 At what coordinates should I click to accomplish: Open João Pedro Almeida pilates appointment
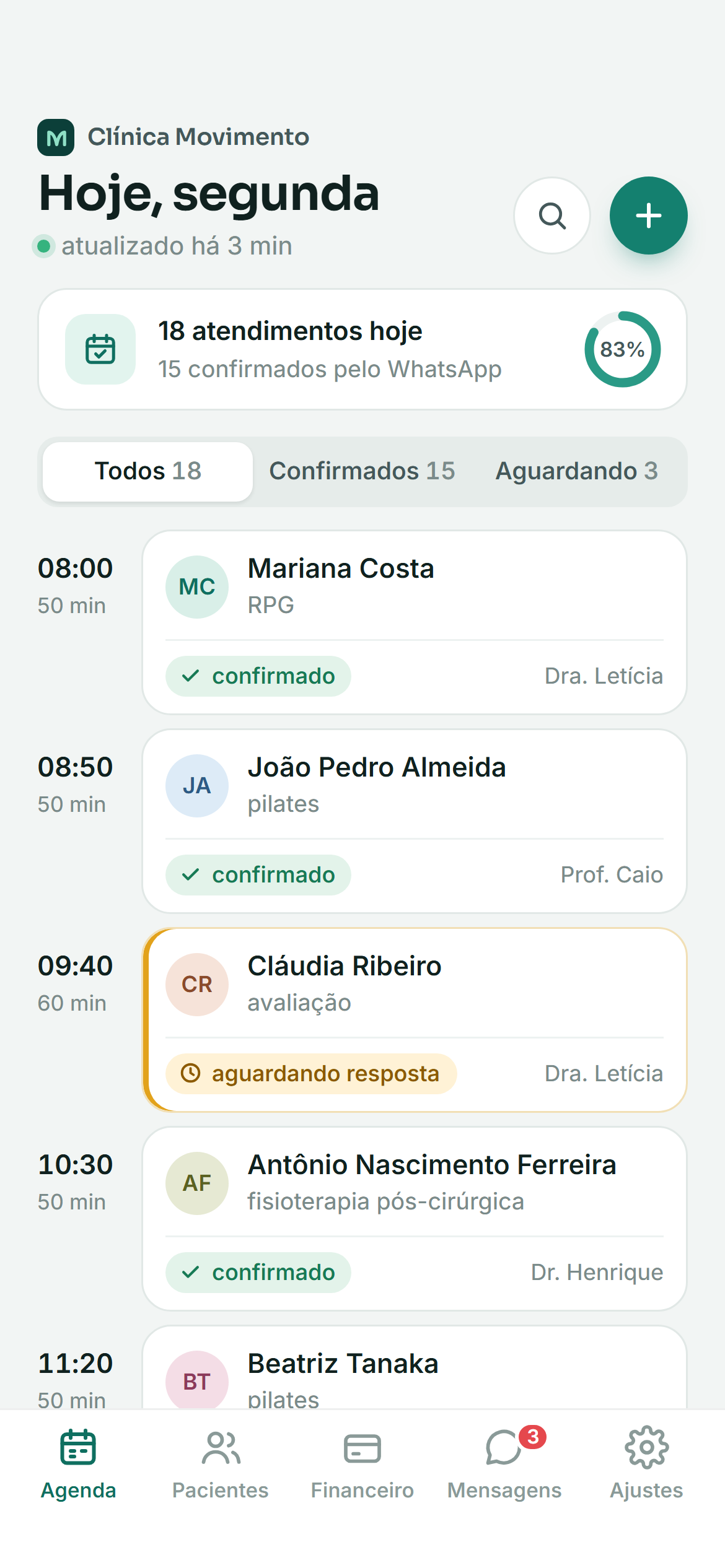click(x=415, y=821)
